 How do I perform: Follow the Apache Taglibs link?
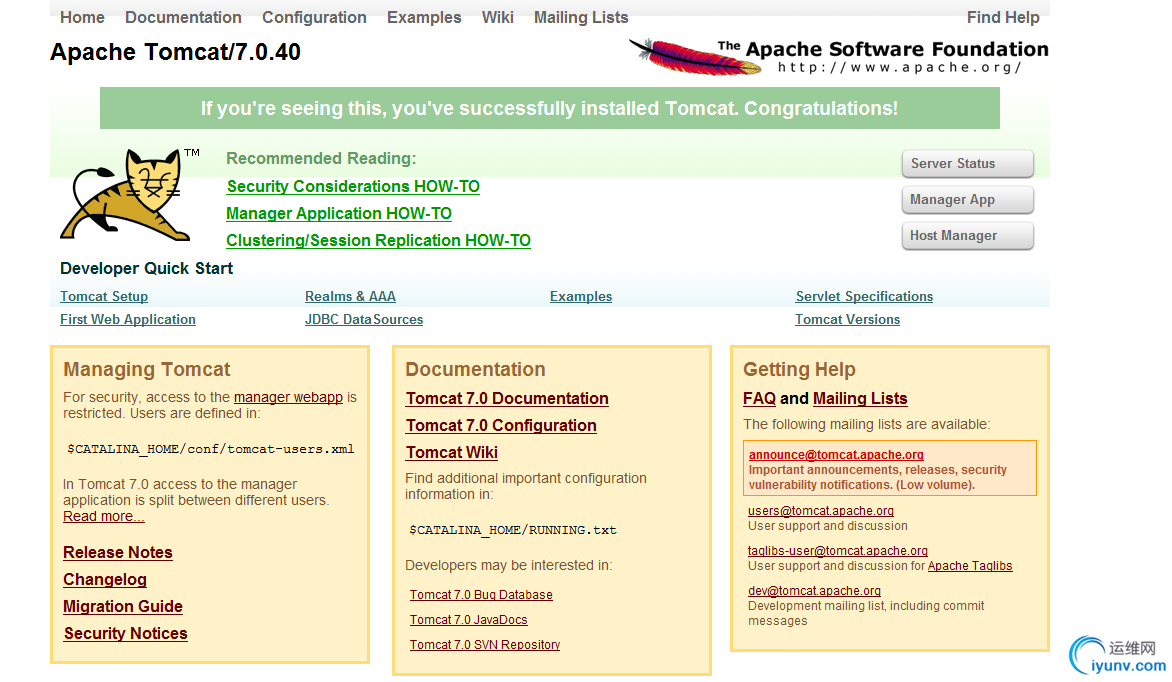pos(970,565)
